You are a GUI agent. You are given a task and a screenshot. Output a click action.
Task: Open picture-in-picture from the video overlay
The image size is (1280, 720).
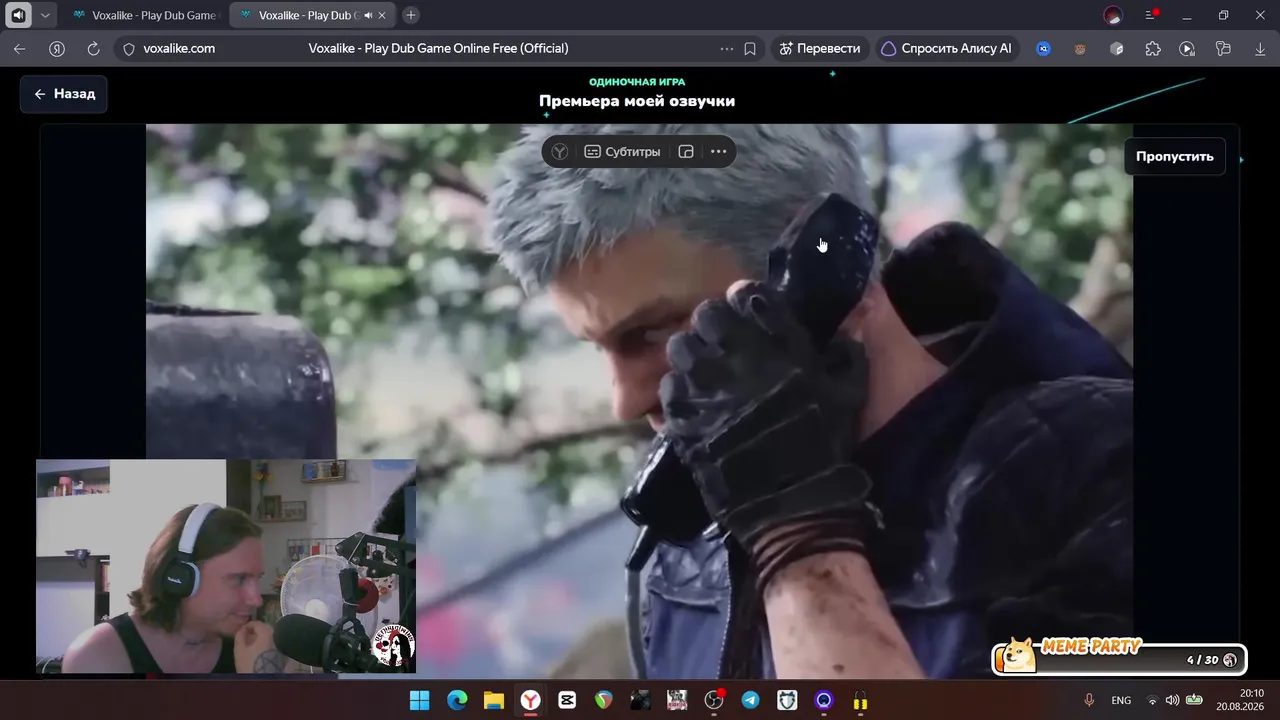point(686,152)
